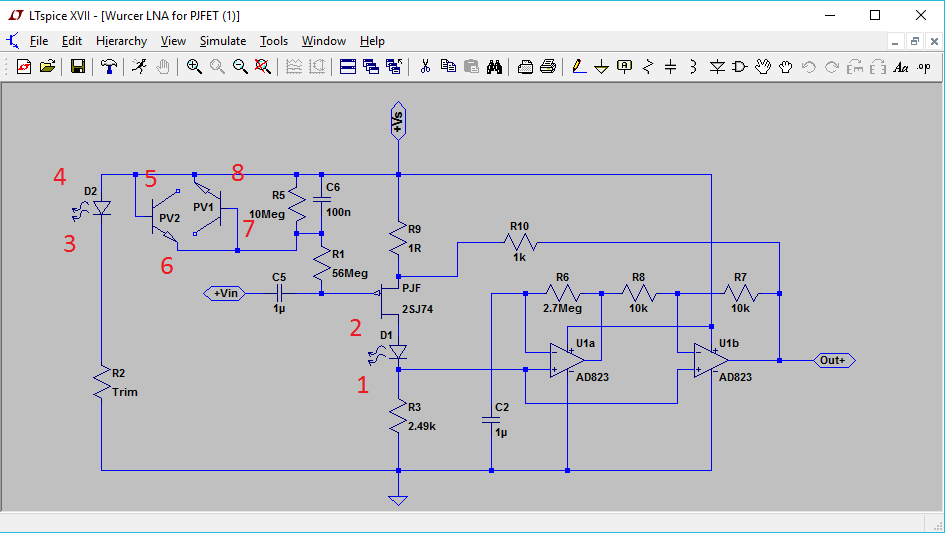The image size is (945, 533).
Task: Click the R1 56Meg value
Action: pyautogui.click(x=350, y=273)
